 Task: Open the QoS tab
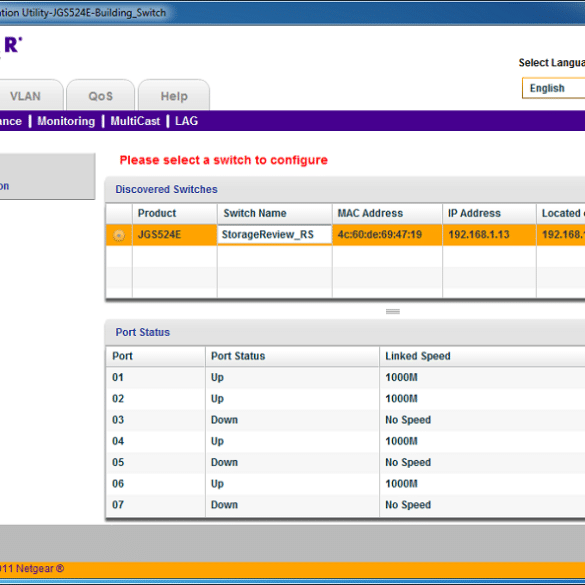100,95
